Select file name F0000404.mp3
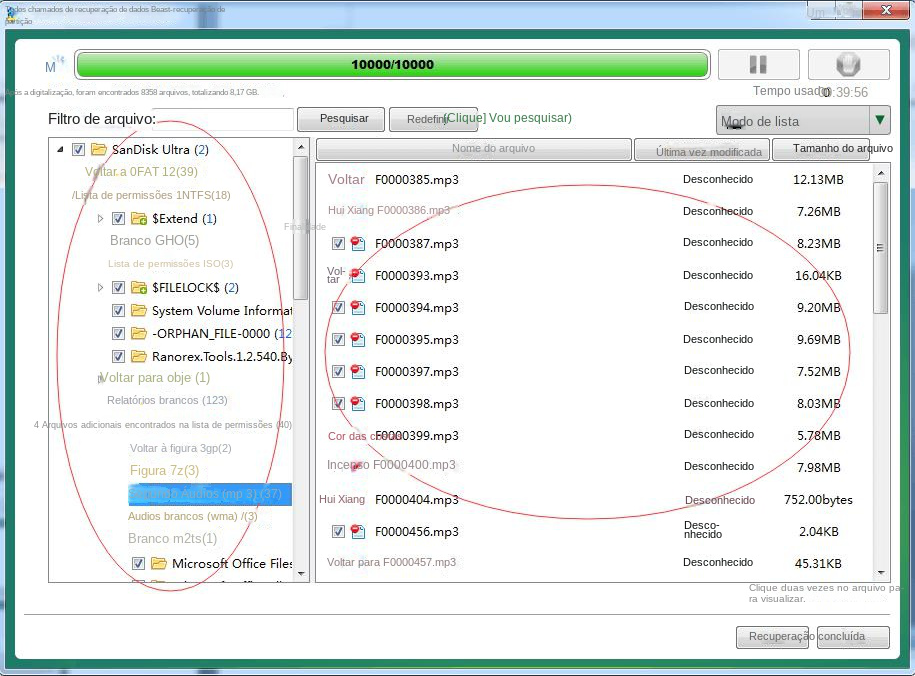Screen dimensions: 915x676 click(x=417, y=500)
